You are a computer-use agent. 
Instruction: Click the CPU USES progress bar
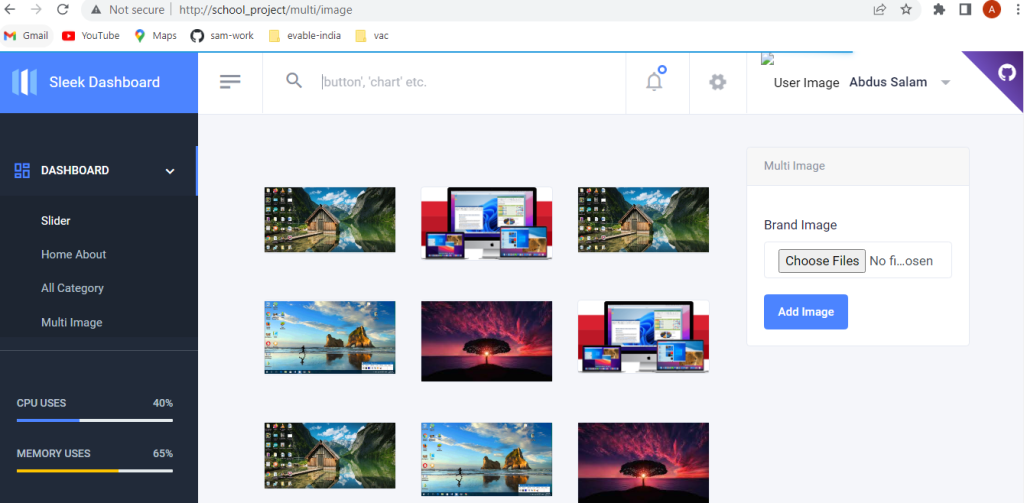[x=94, y=420]
